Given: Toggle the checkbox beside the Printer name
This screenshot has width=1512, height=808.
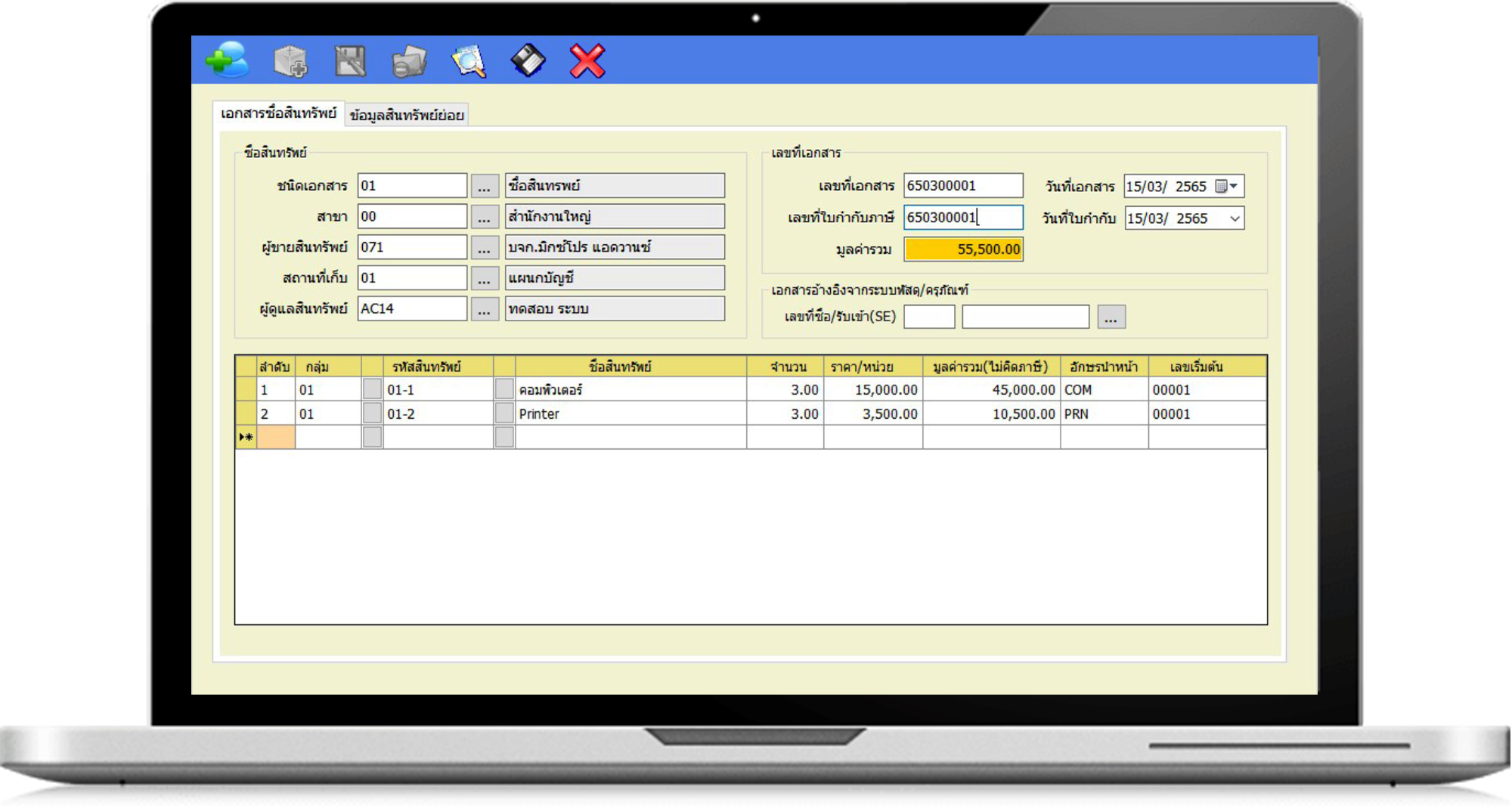Looking at the screenshot, I should pos(504,413).
